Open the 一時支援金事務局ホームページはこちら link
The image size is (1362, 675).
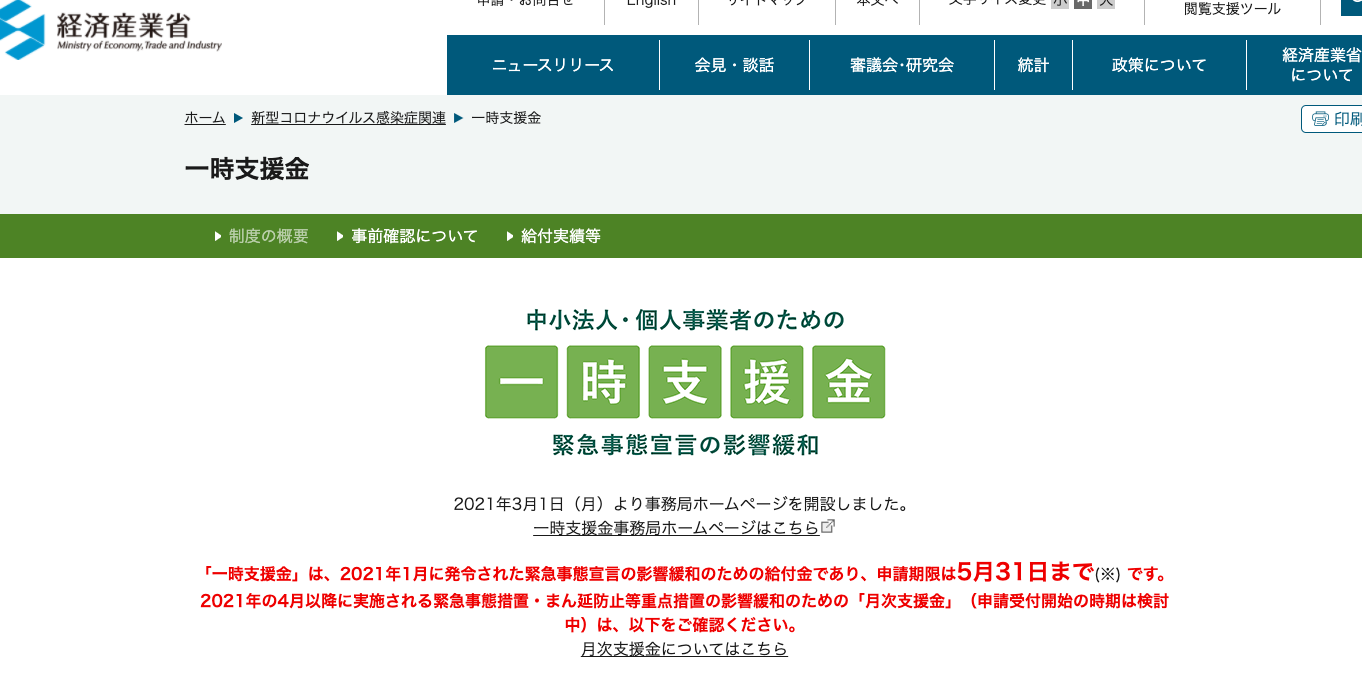click(x=675, y=528)
